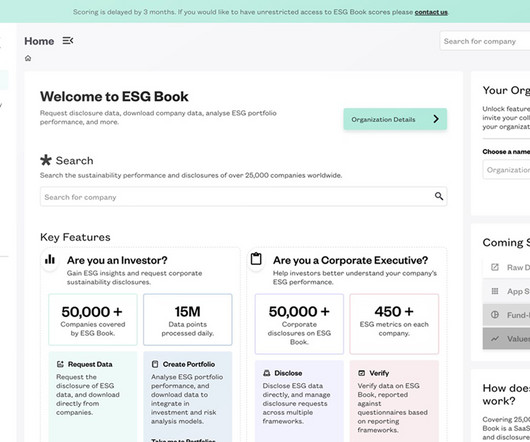Open the Create Portfolio card
The width and height of the screenshot is (530, 442).
click(x=188, y=397)
